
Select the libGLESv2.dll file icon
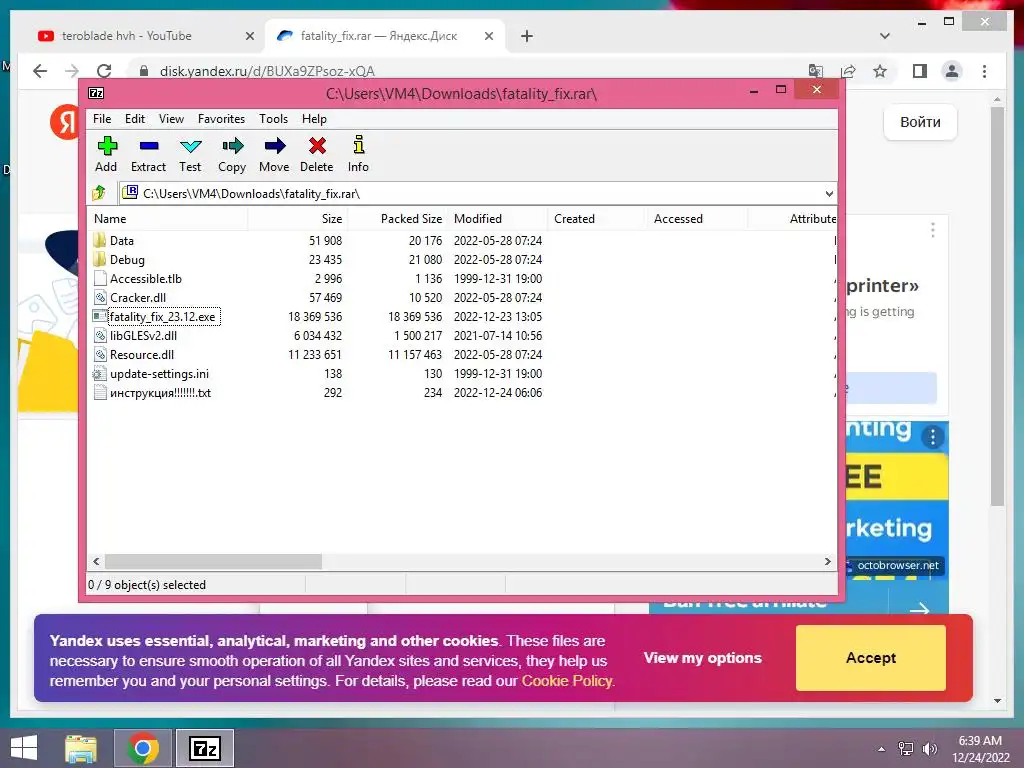(99, 335)
